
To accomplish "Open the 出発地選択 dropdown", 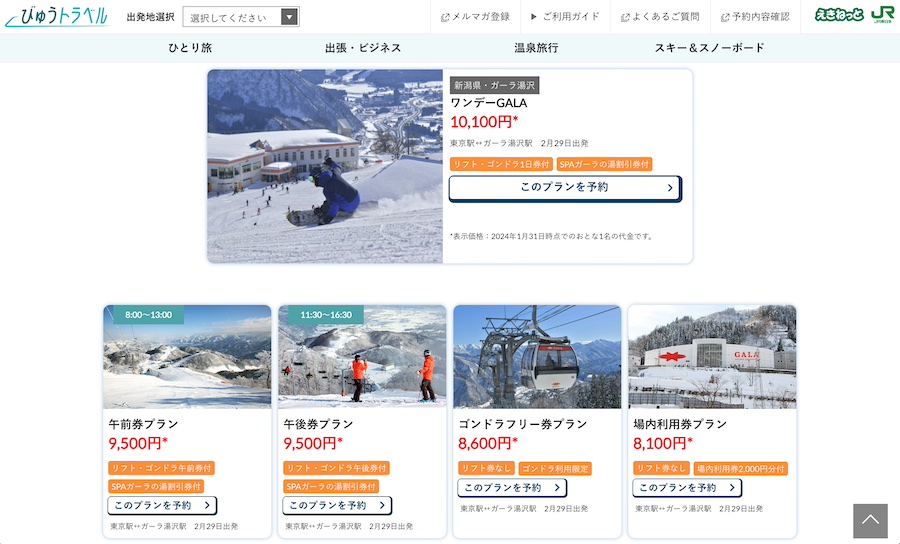I will click(241, 17).
